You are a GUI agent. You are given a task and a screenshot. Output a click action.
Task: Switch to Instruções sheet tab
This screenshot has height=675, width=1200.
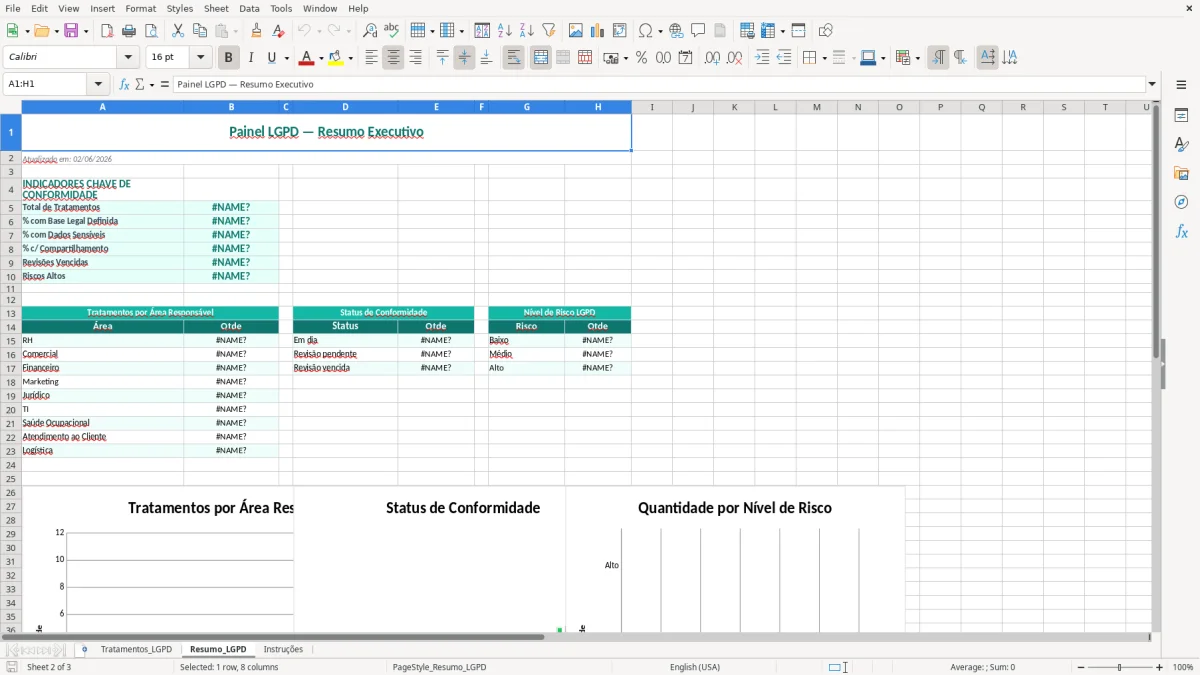pyautogui.click(x=283, y=650)
